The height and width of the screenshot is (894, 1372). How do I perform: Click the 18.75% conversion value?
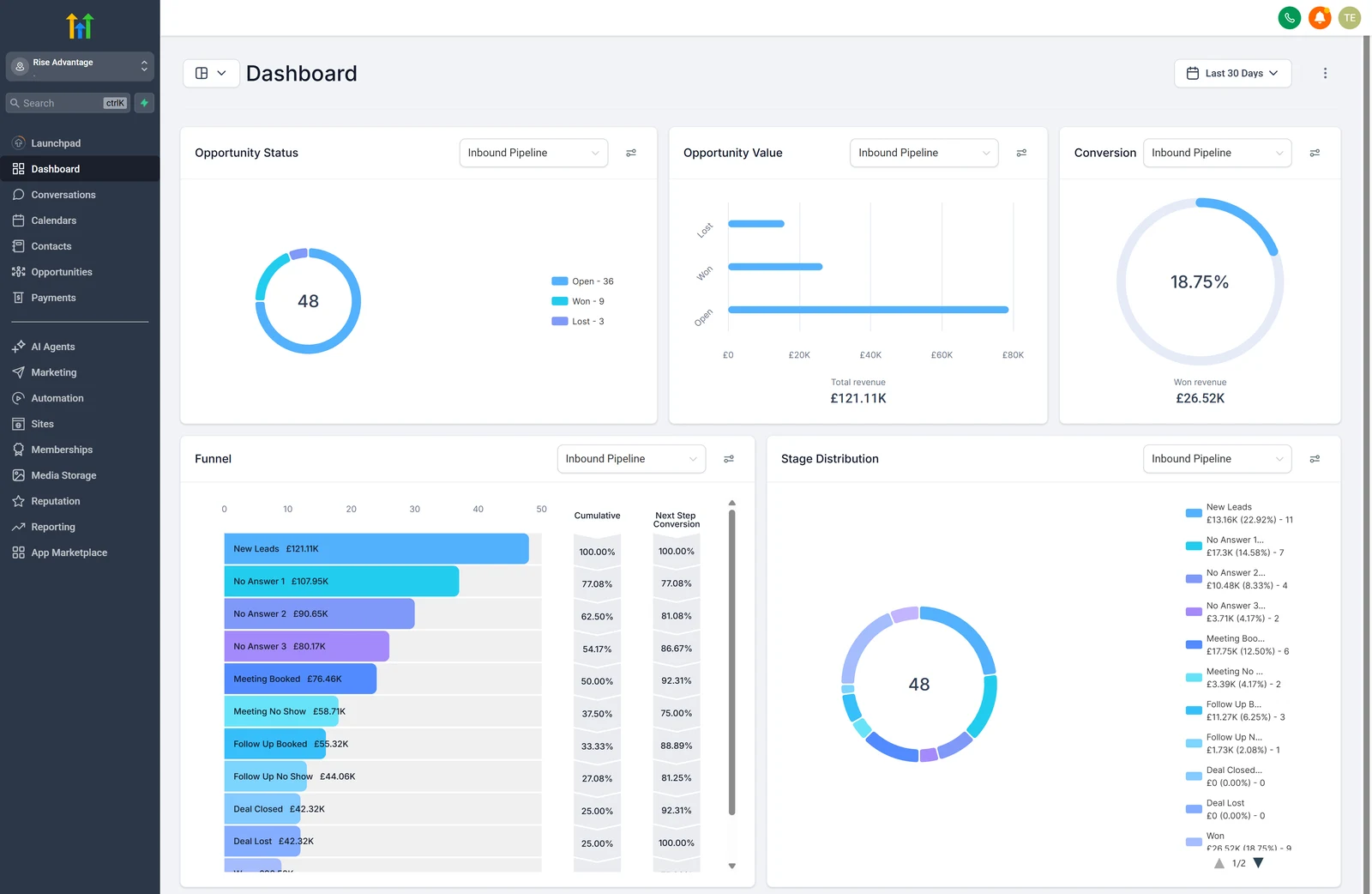1200,282
